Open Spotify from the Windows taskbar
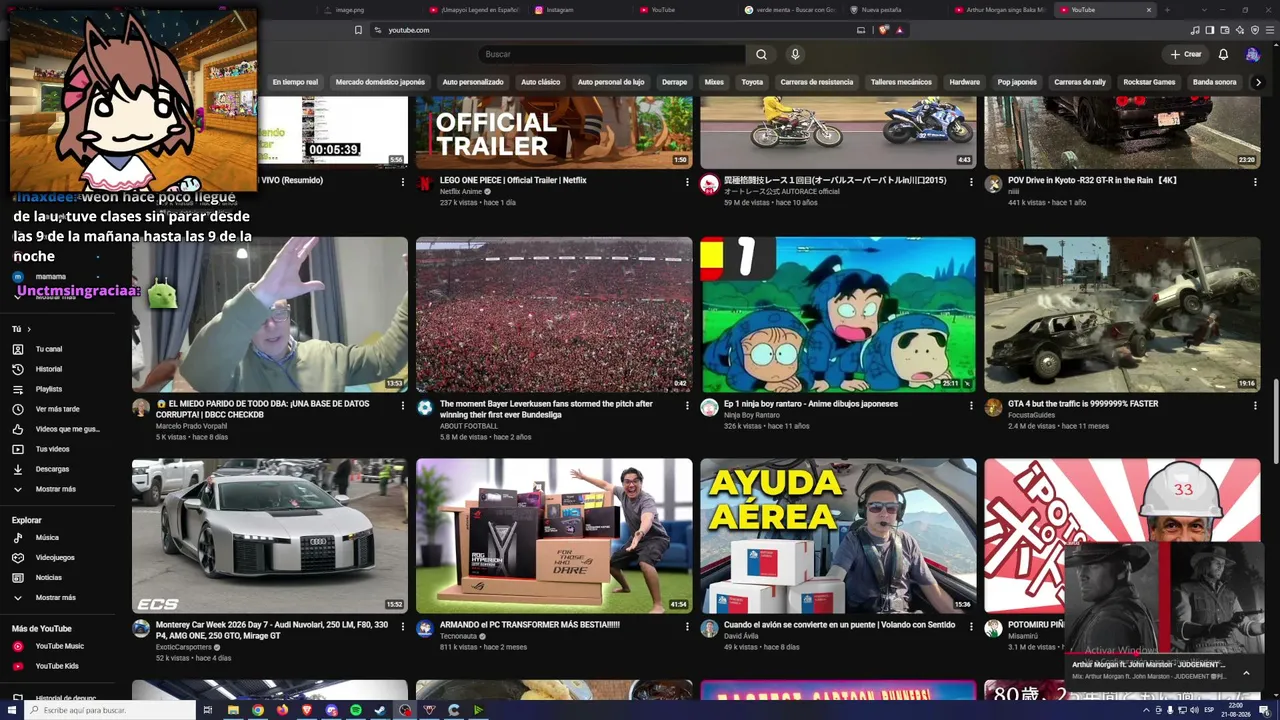The height and width of the screenshot is (720, 1280). pos(356,710)
